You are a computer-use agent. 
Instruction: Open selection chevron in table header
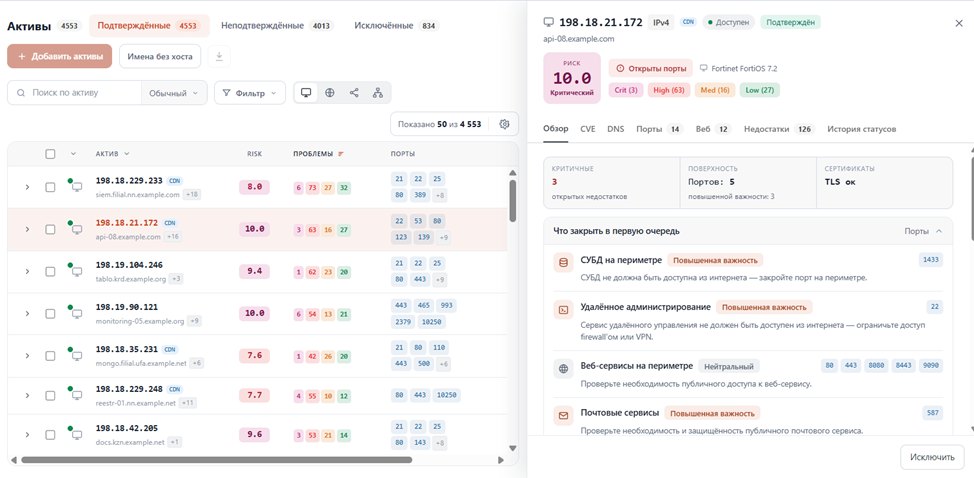pos(73,154)
